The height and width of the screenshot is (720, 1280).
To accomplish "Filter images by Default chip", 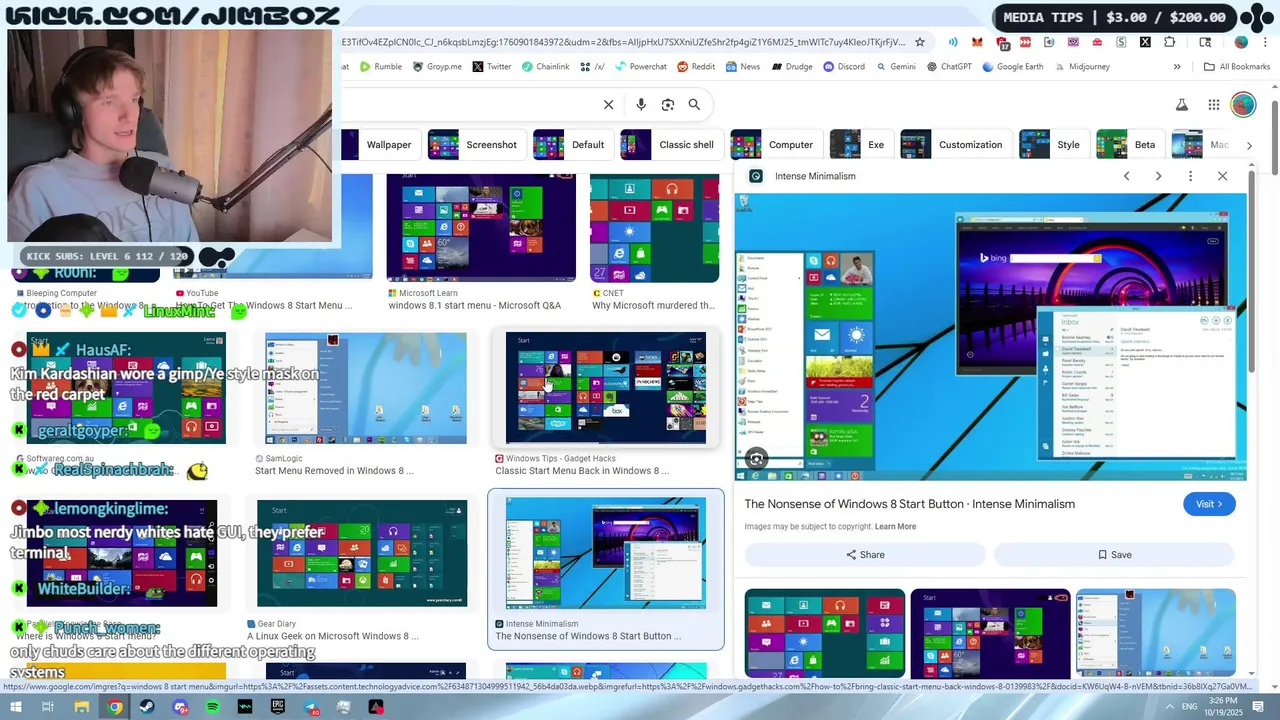I will (x=572, y=145).
